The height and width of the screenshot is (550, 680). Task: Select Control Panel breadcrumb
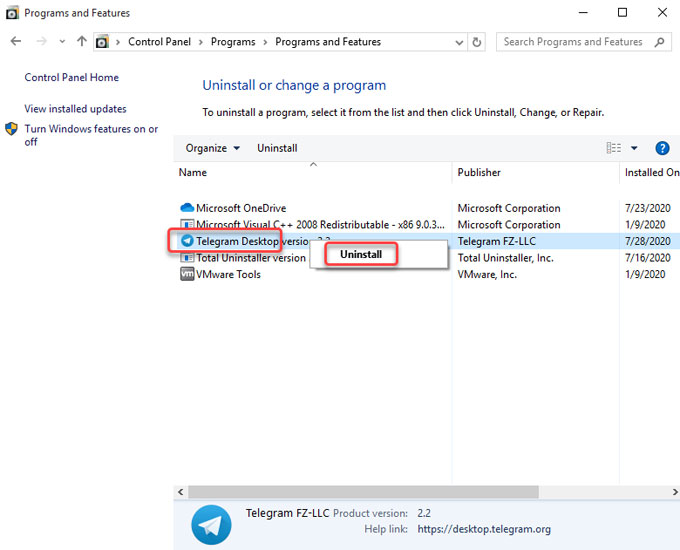pyautogui.click(x=159, y=42)
